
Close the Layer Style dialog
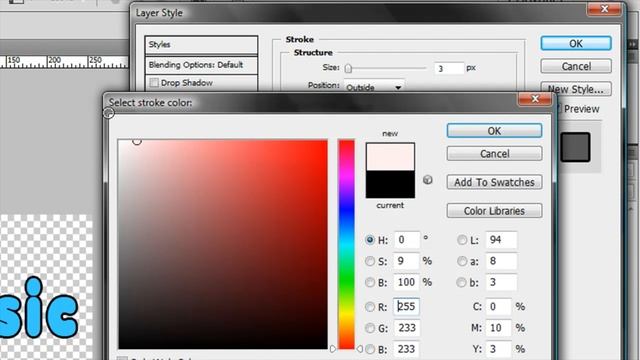605,9
